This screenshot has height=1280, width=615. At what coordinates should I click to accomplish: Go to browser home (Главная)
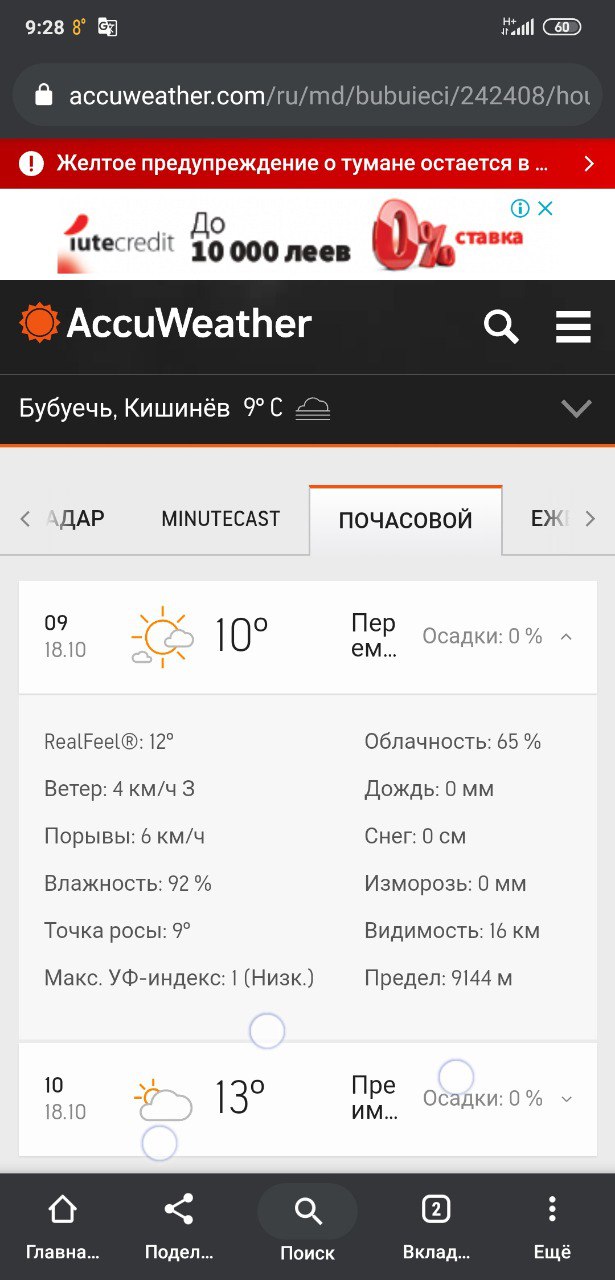[x=62, y=1224]
